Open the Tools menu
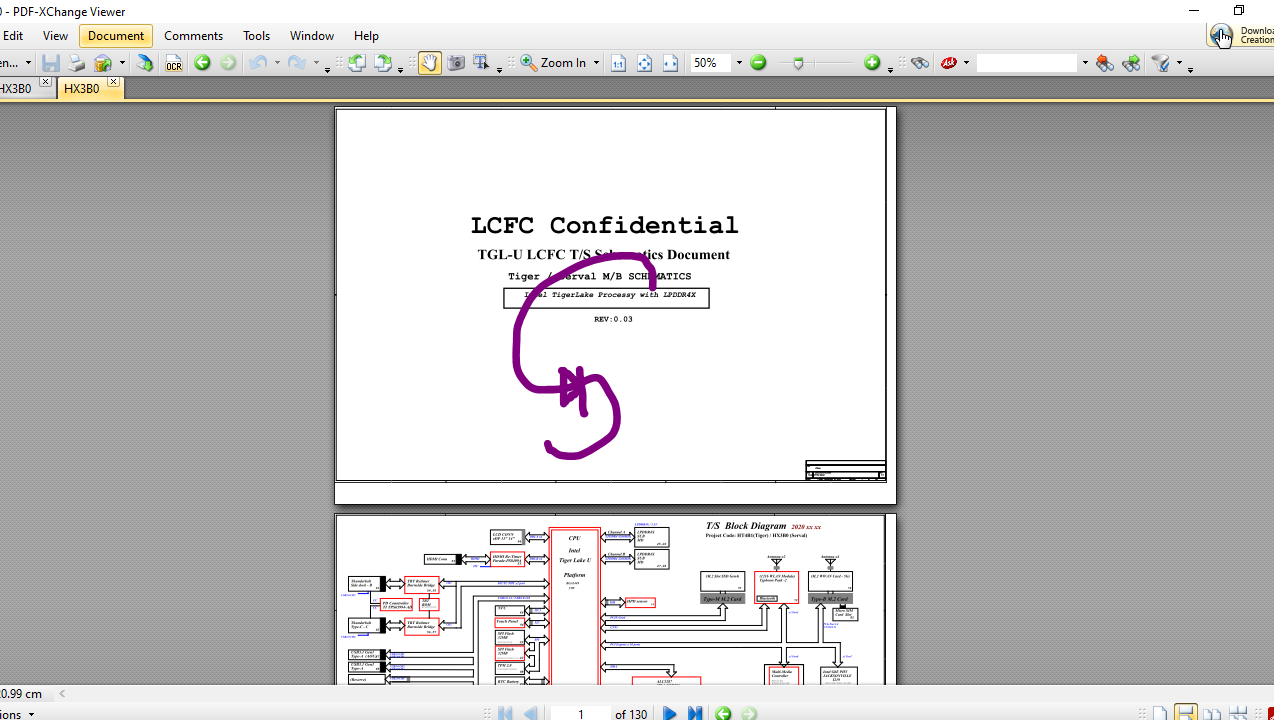This screenshot has width=1274, height=720. [x=256, y=35]
